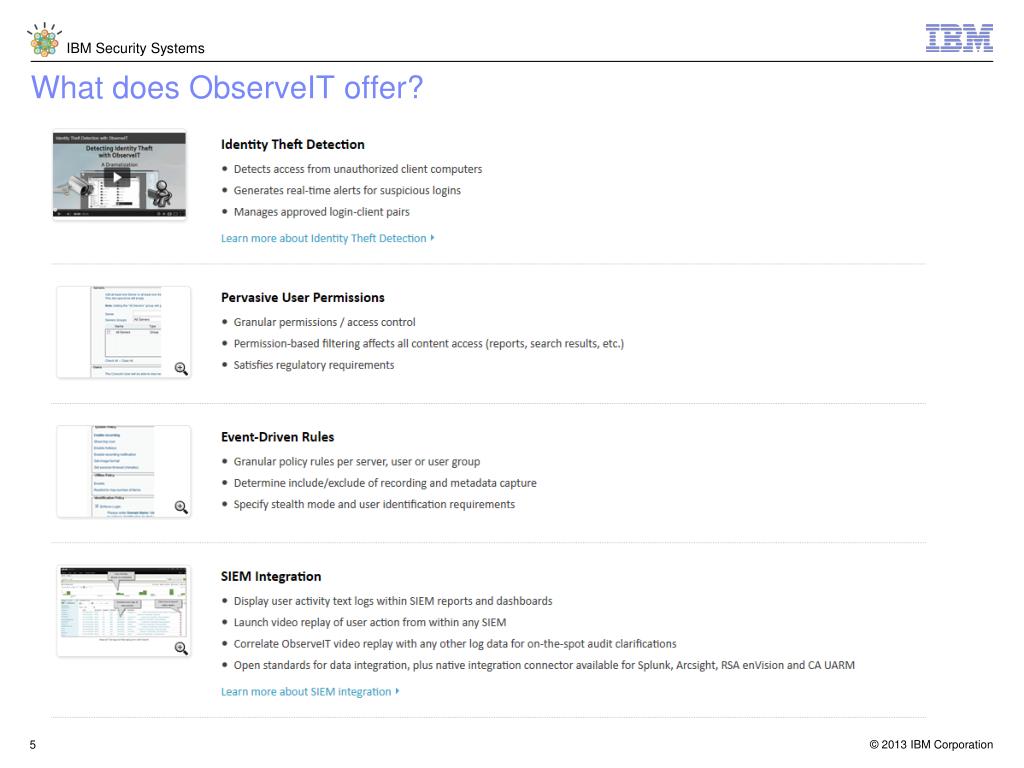
Task: Click the 2013 IBM Corporation copyright text
Action: (931, 744)
